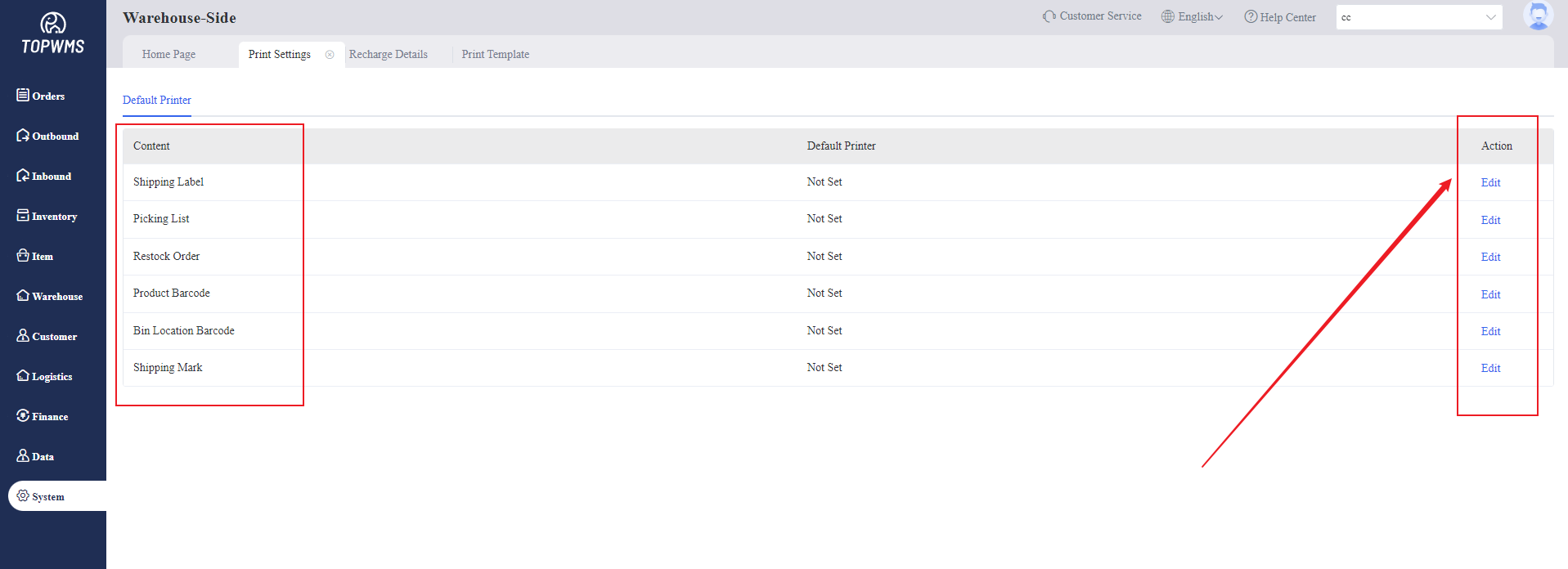Open the Orders sidebar menu
This screenshot has height=569, width=1568.
(x=41, y=96)
